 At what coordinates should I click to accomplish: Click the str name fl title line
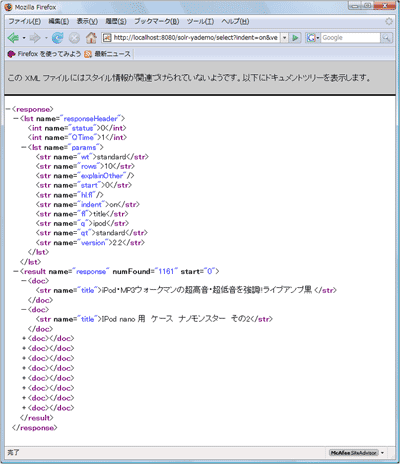click(82, 214)
